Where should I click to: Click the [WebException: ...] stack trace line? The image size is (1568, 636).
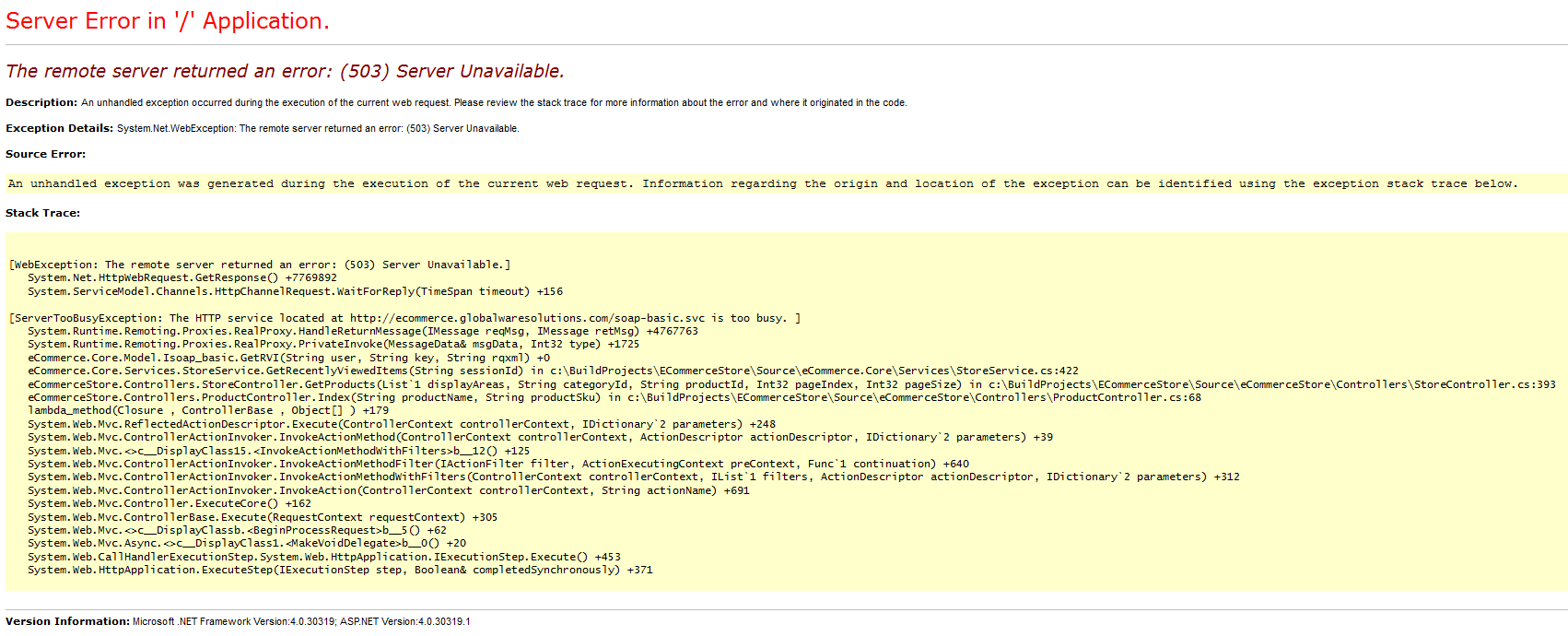pyautogui.click(x=260, y=265)
